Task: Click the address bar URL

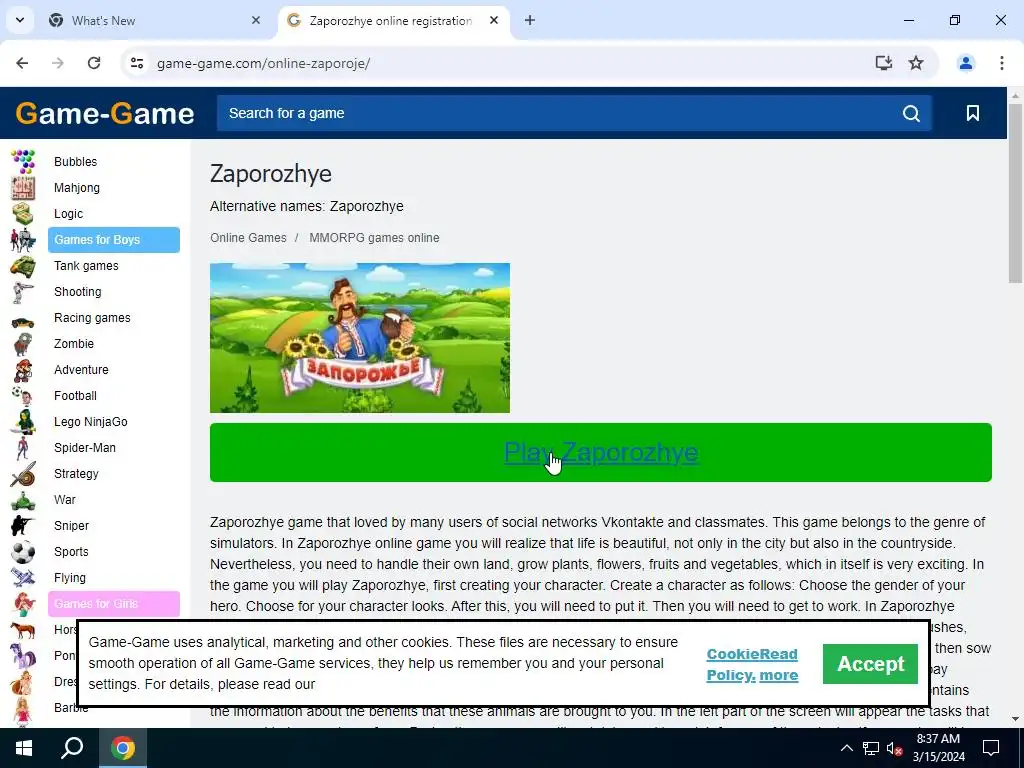Action: (263, 63)
